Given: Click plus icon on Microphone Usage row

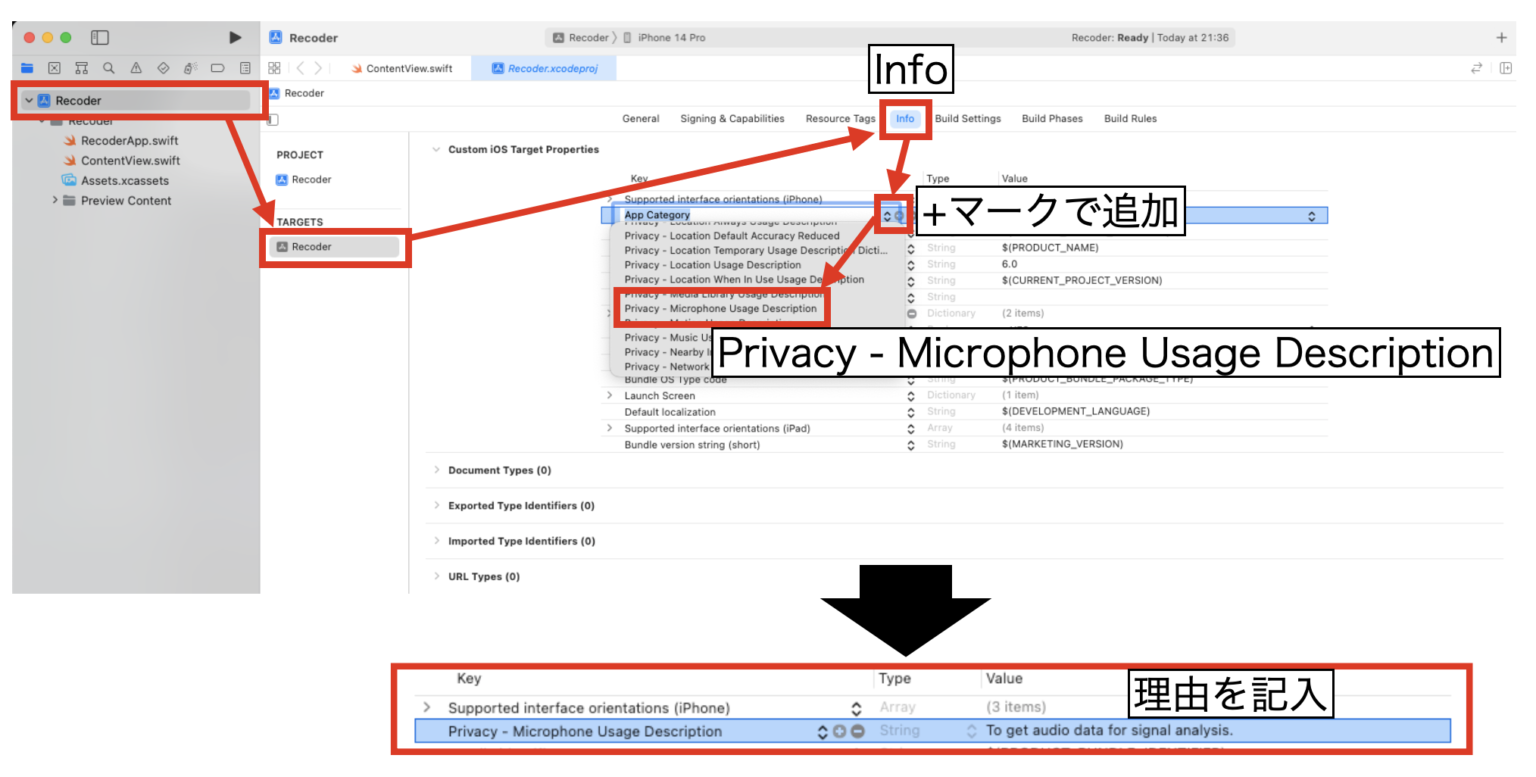Looking at the screenshot, I should tap(840, 732).
